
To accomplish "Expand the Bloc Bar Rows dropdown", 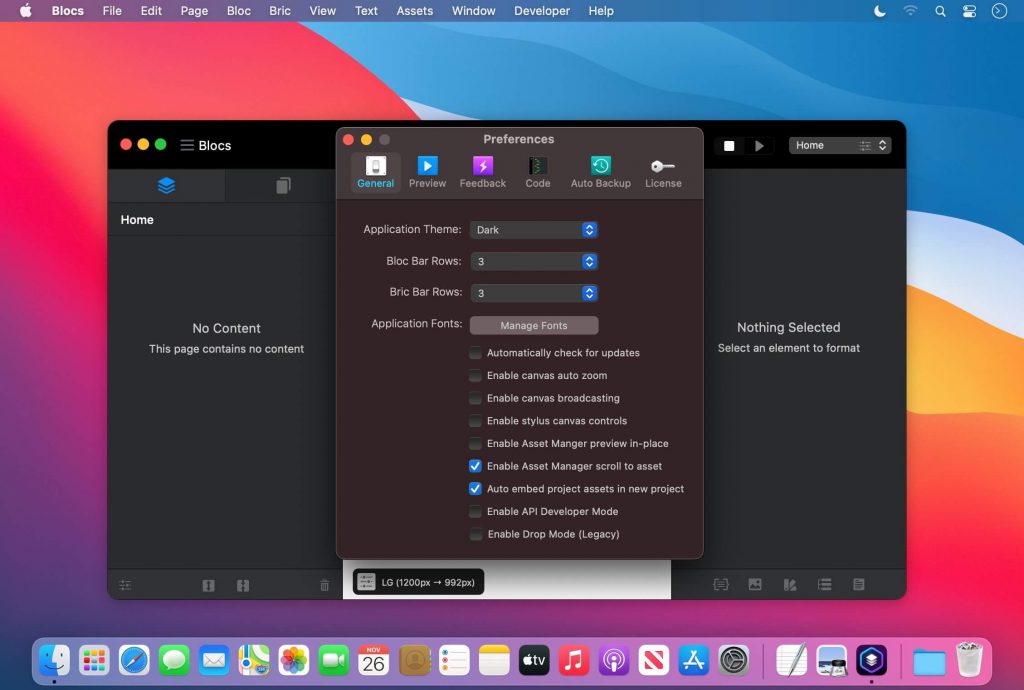I will pos(534,261).
